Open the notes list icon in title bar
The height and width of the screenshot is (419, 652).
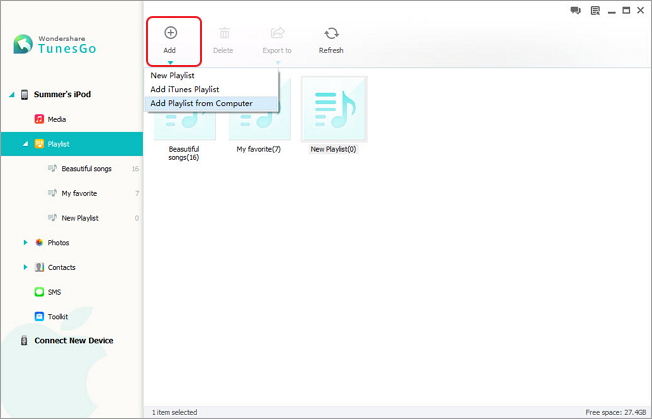pyautogui.click(x=595, y=10)
